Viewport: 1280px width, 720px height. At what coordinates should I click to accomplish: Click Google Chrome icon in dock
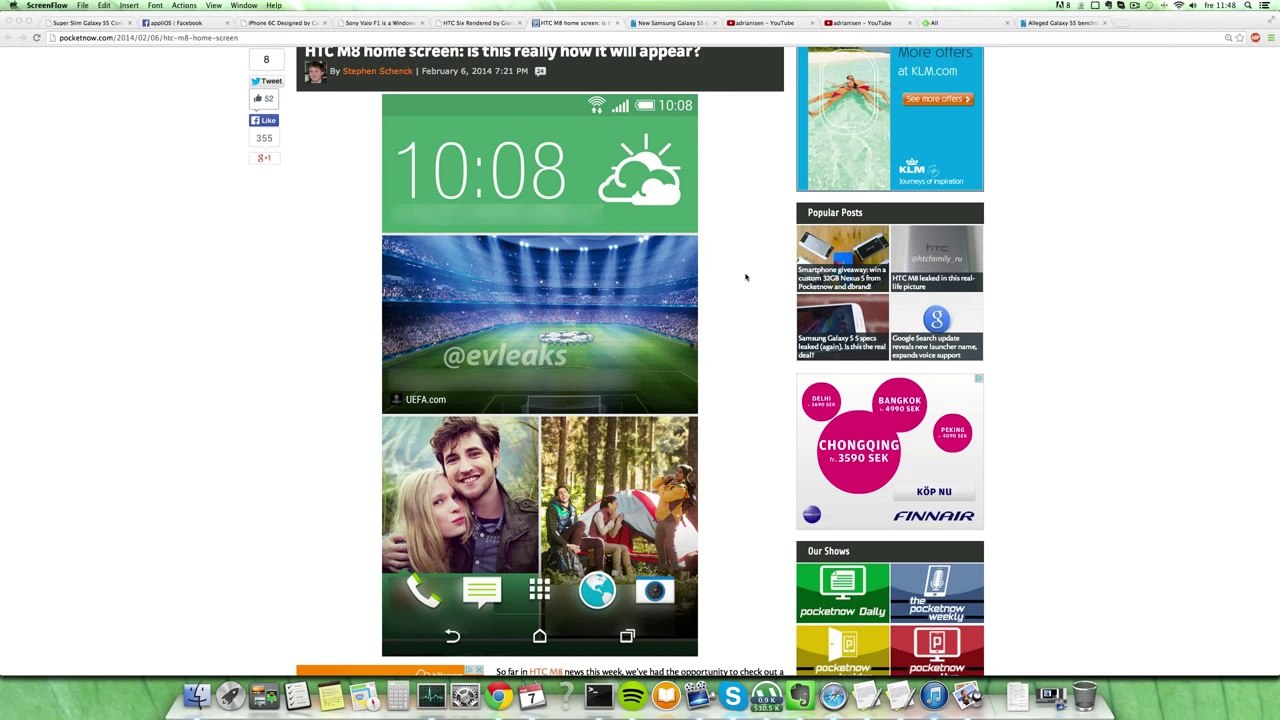pos(498,695)
